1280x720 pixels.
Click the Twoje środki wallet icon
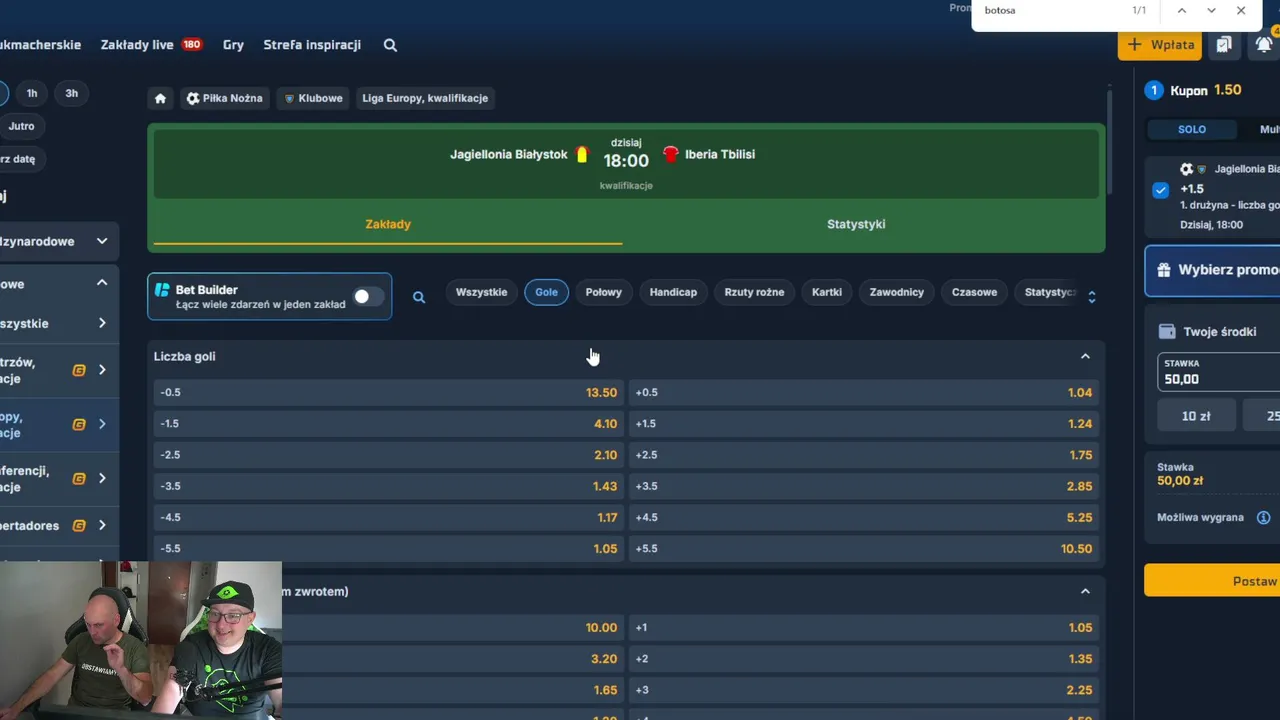[x=1166, y=331]
